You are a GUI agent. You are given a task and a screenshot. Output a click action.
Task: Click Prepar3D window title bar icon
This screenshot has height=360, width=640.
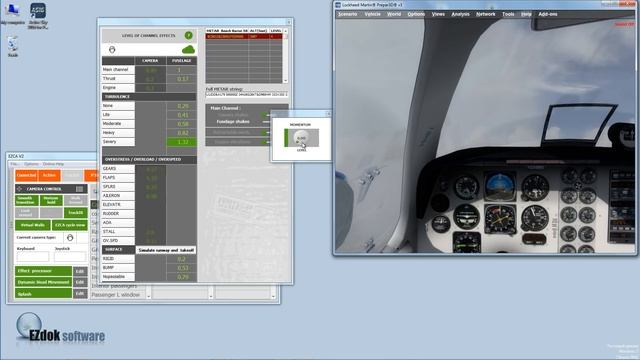[338, 5]
